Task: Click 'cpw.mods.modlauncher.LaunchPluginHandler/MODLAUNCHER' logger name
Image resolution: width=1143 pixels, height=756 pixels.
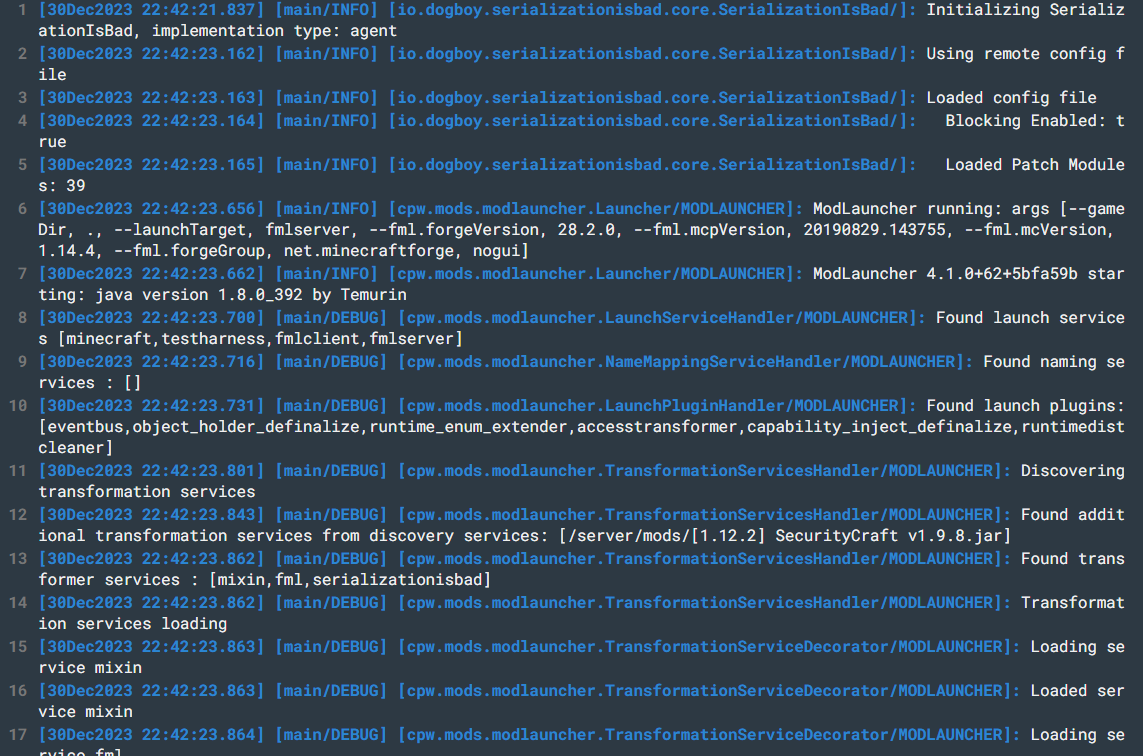Action: 652,406
